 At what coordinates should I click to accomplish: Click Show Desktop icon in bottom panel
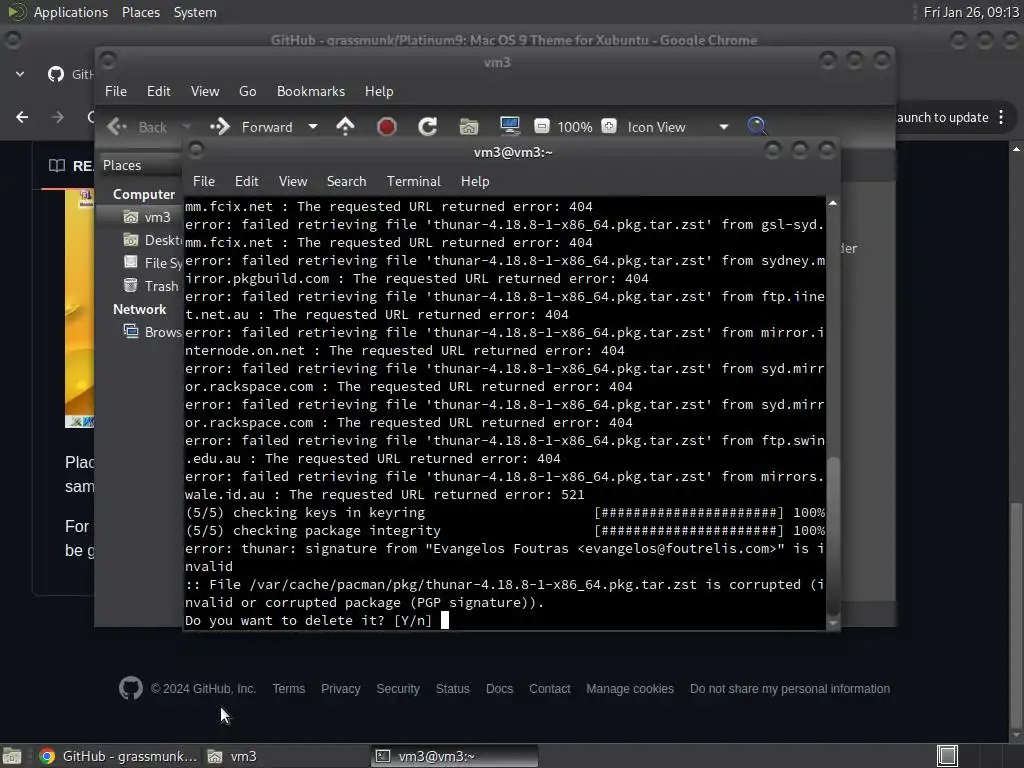pyautogui.click(x=12, y=756)
